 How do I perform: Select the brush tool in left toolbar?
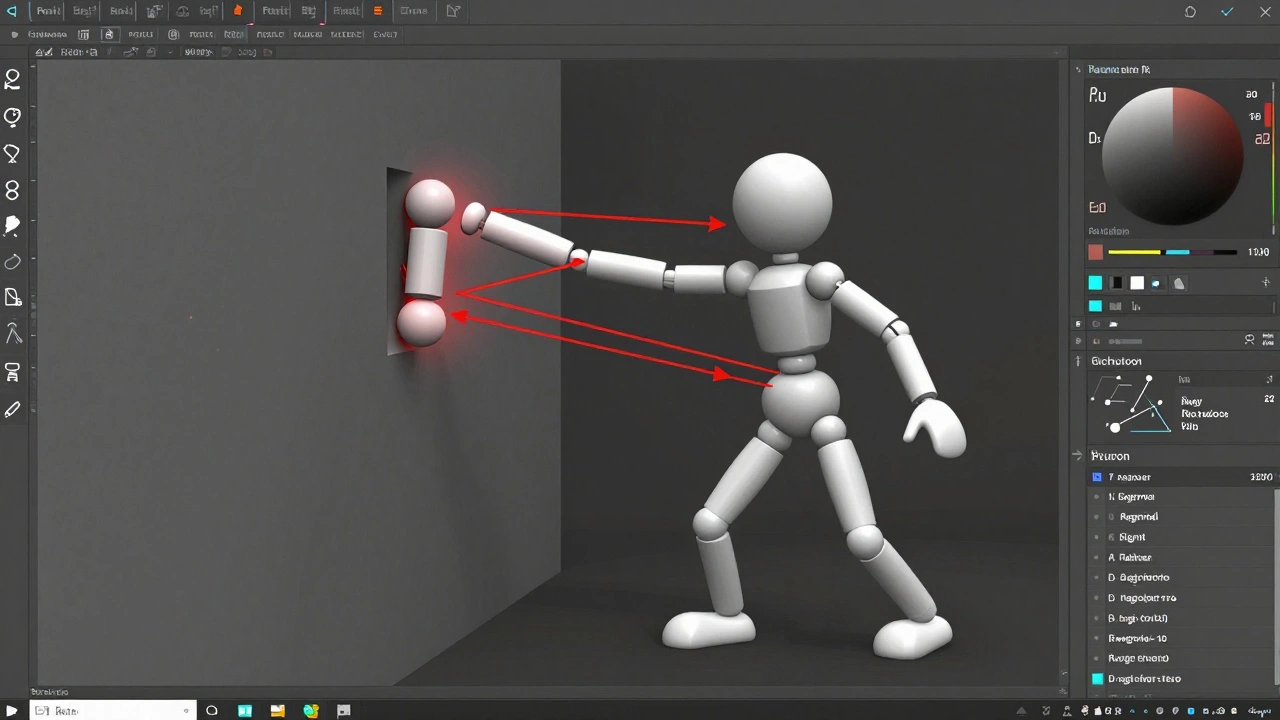point(13,225)
